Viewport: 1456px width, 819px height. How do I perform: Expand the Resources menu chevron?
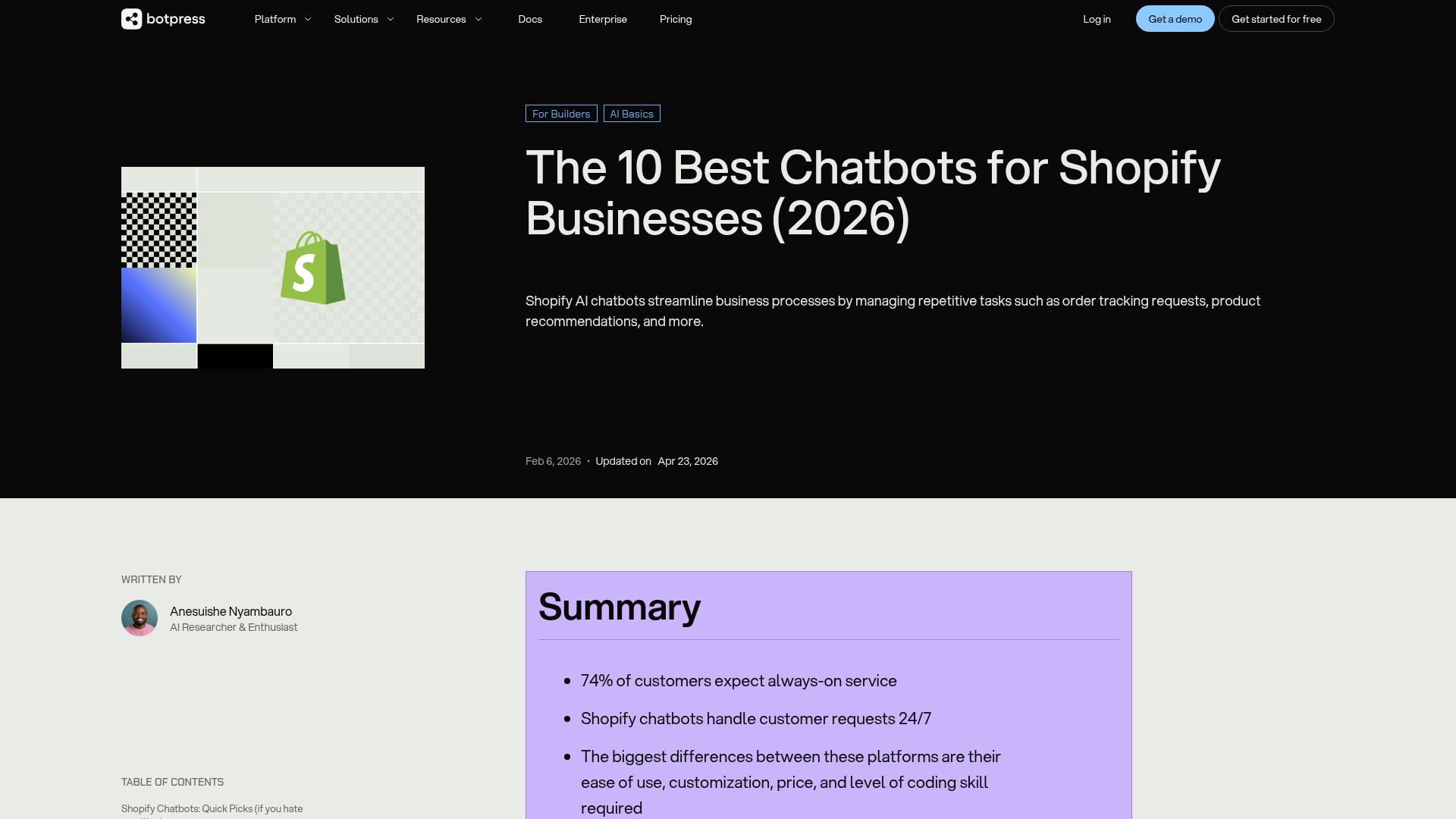(x=479, y=19)
